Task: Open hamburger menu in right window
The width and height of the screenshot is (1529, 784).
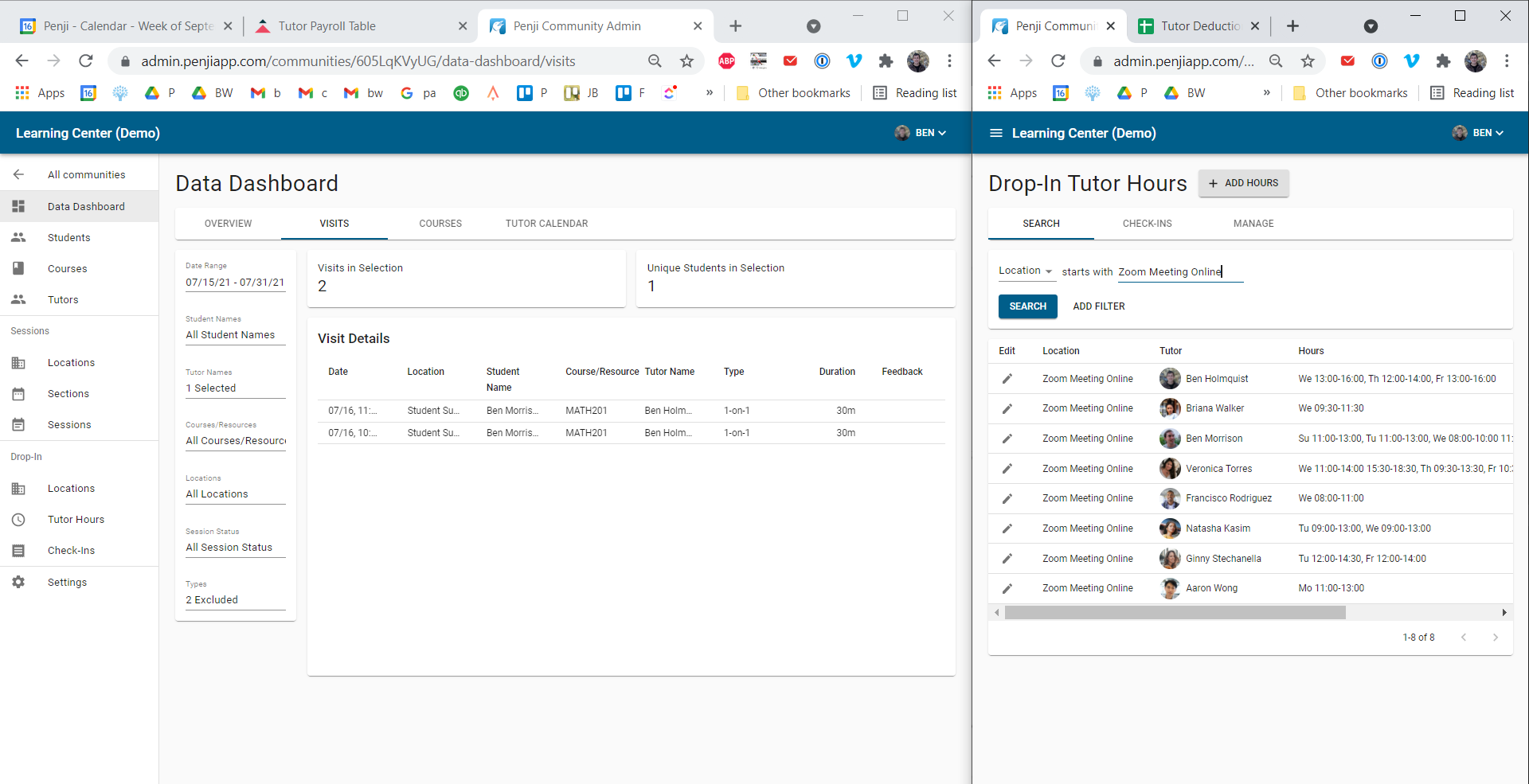Action: (995, 133)
